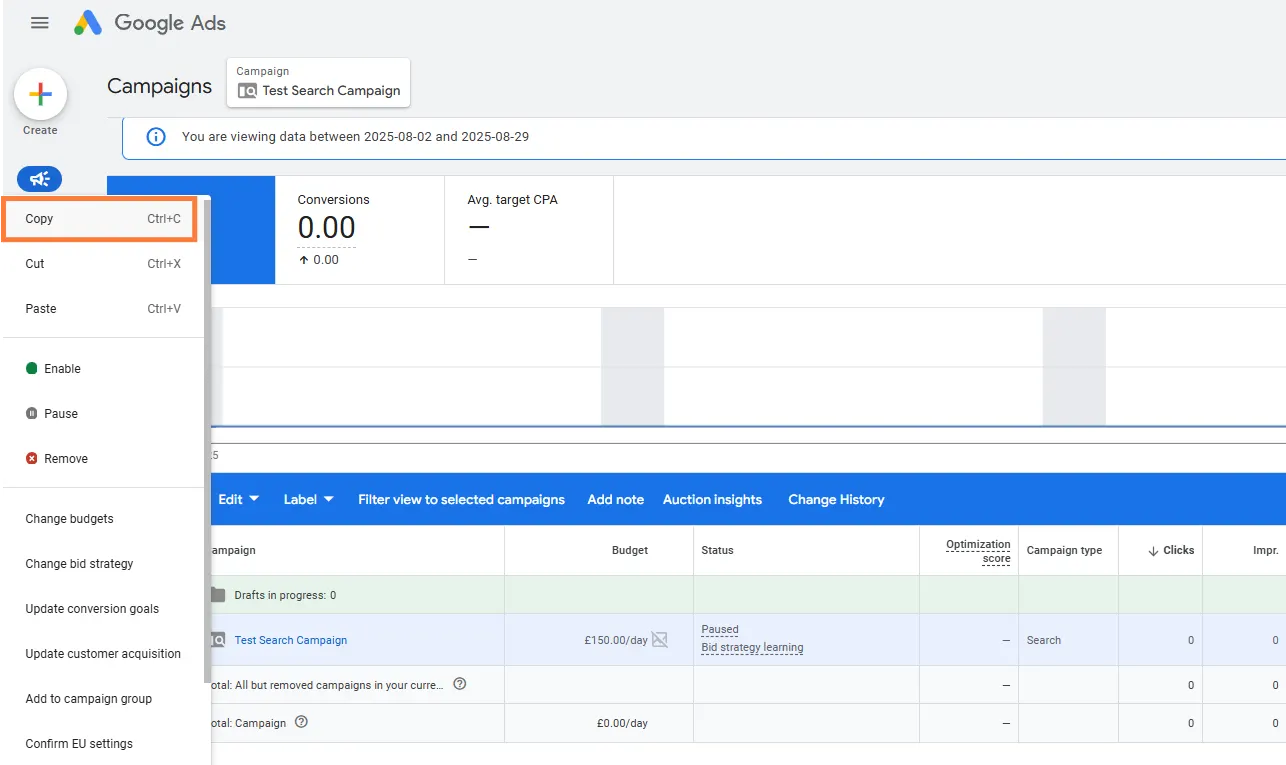Choose Add to campaign group
1286x765 pixels.
(x=103, y=699)
